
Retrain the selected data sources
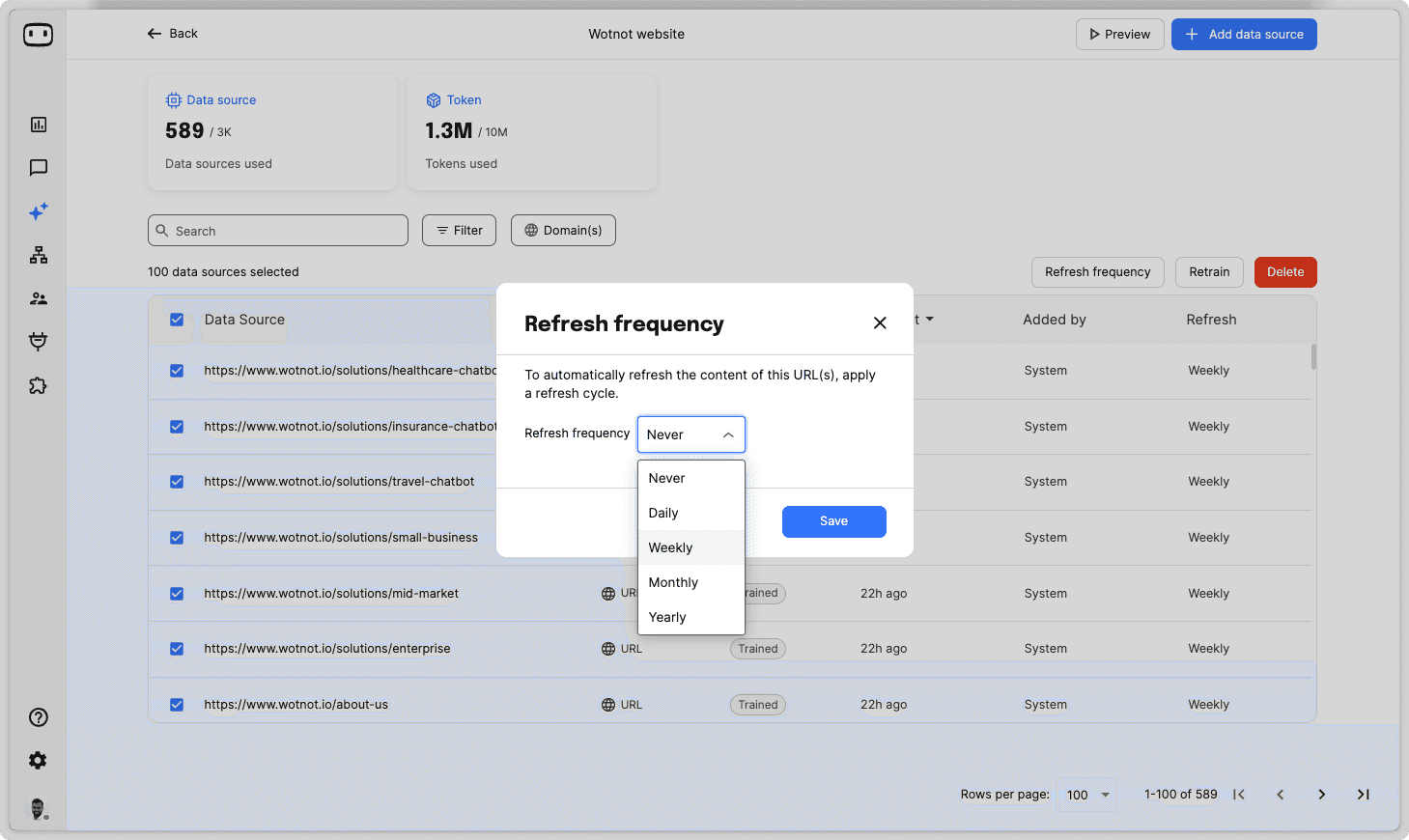tap(1209, 272)
